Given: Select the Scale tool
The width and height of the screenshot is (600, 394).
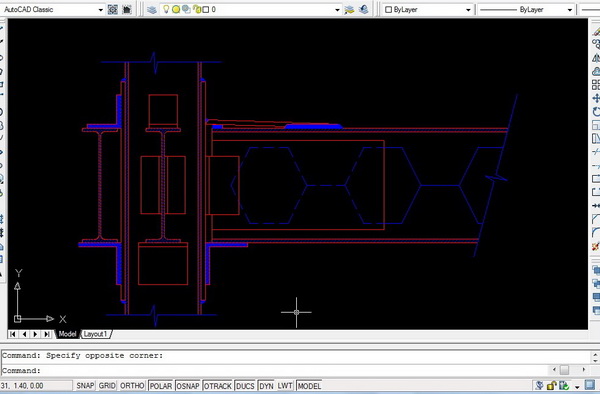Looking at the screenshot, I should tap(596, 125).
